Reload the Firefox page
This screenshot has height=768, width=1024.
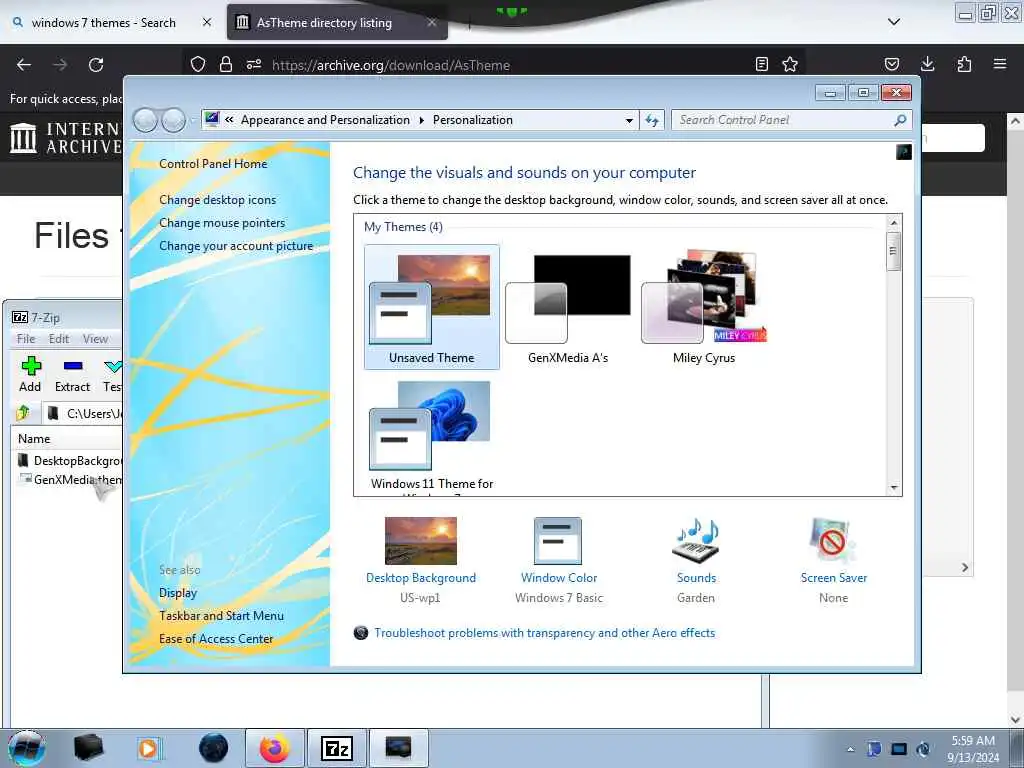coord(96,65)
